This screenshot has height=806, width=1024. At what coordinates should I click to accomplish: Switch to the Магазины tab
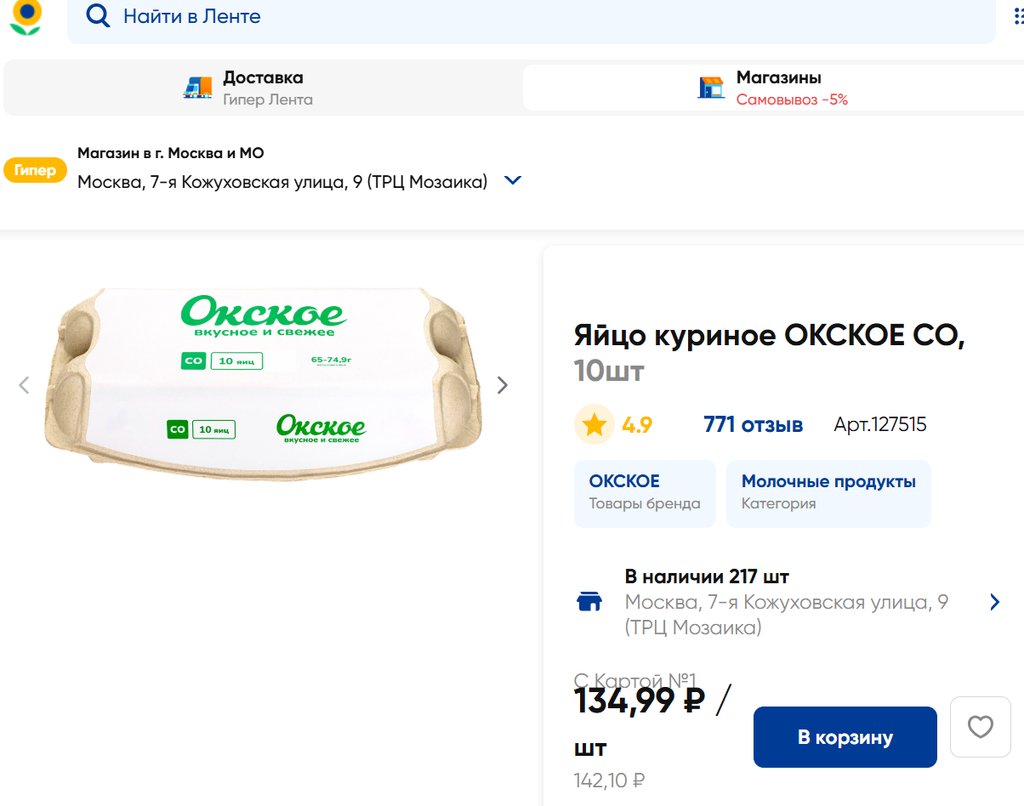point(778,88)
